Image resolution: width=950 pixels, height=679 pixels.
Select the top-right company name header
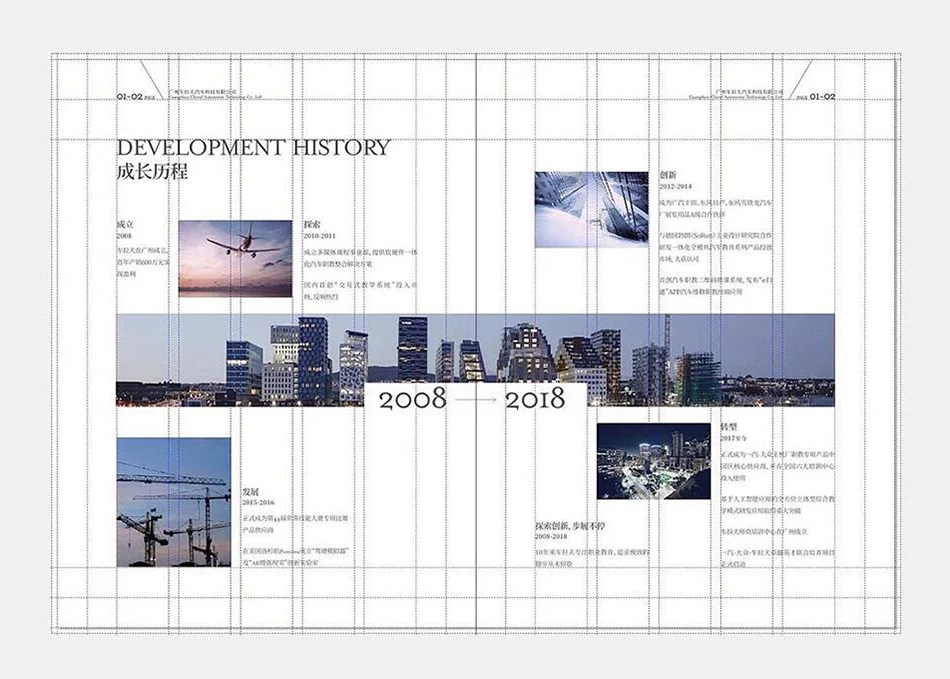coord(734,94)
